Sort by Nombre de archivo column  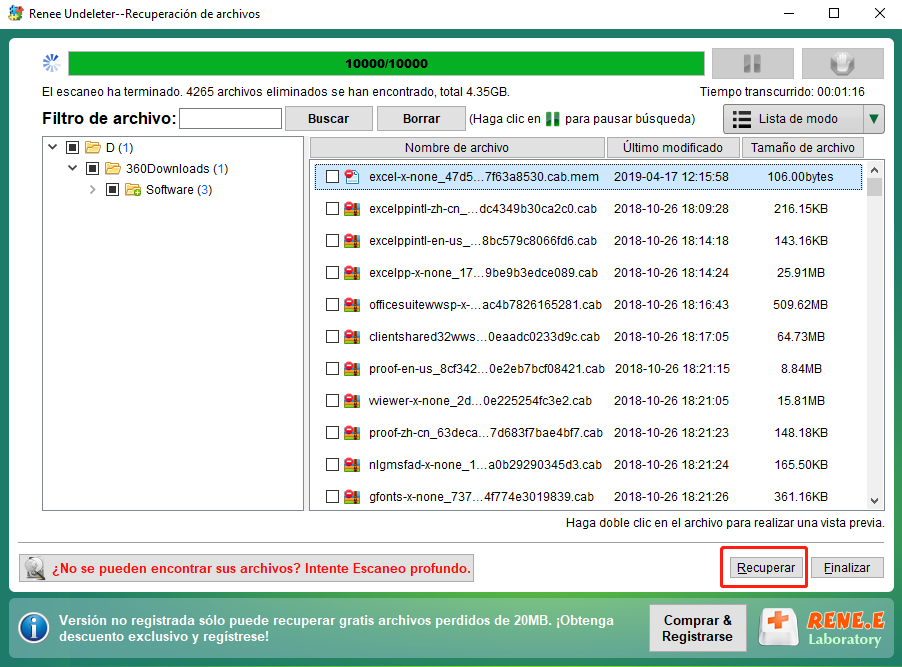point(457,148)
